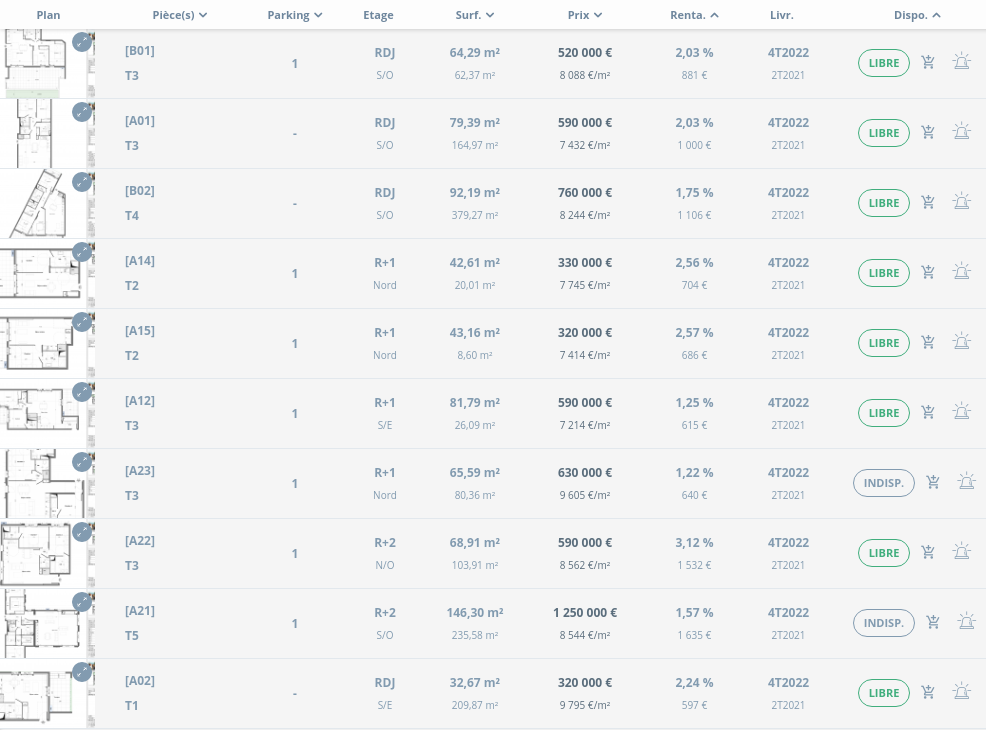The image size is (986, 730).
Task: Sort the list by Surf. column
Action: point(474,15)
